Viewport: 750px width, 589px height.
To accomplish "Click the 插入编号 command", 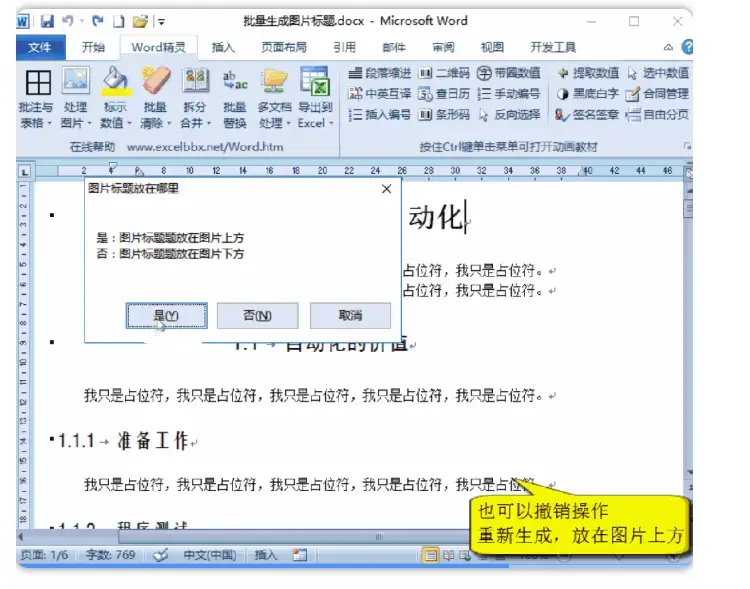I will click(380, 114).
